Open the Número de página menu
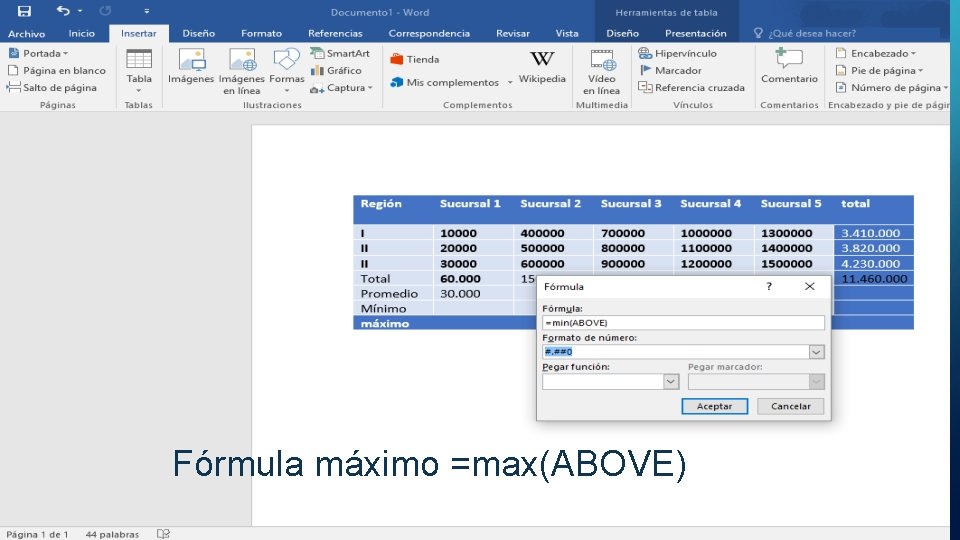960x540 pixels. 891,88
